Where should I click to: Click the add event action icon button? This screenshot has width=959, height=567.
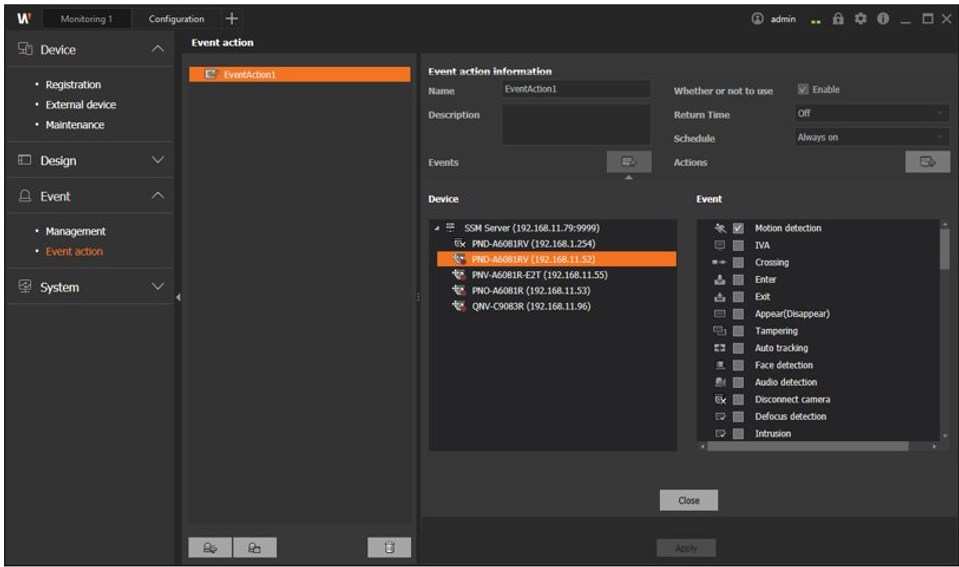click(x=210, y=547)
